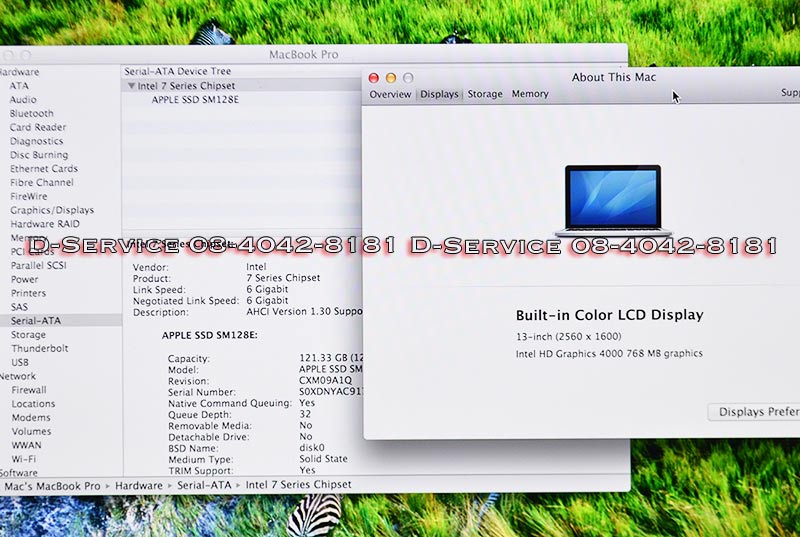Collapse the Intel 7 Series Chipset tree row

(x=132, y=86)
